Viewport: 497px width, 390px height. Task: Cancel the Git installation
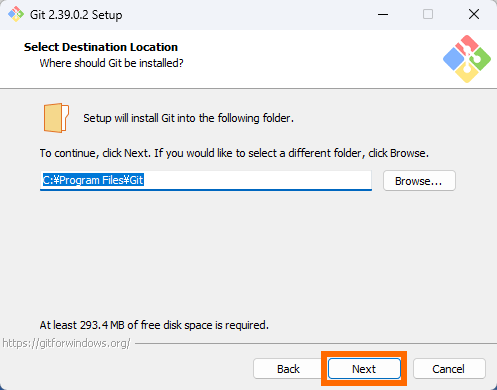tap(449, 369)
